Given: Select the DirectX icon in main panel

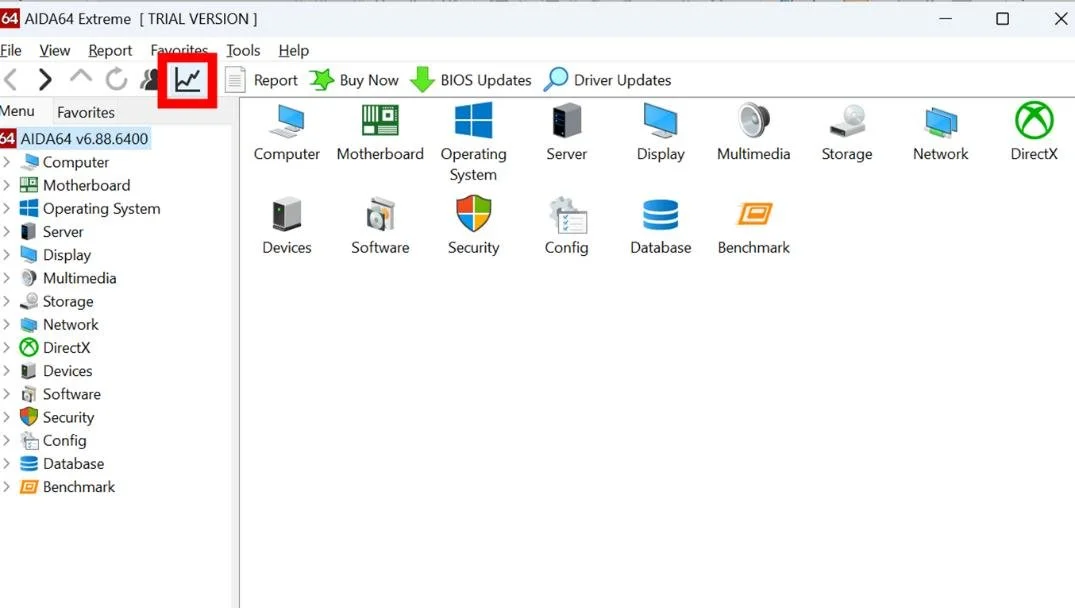Looking at the screenshot, I should (1033, 121).
